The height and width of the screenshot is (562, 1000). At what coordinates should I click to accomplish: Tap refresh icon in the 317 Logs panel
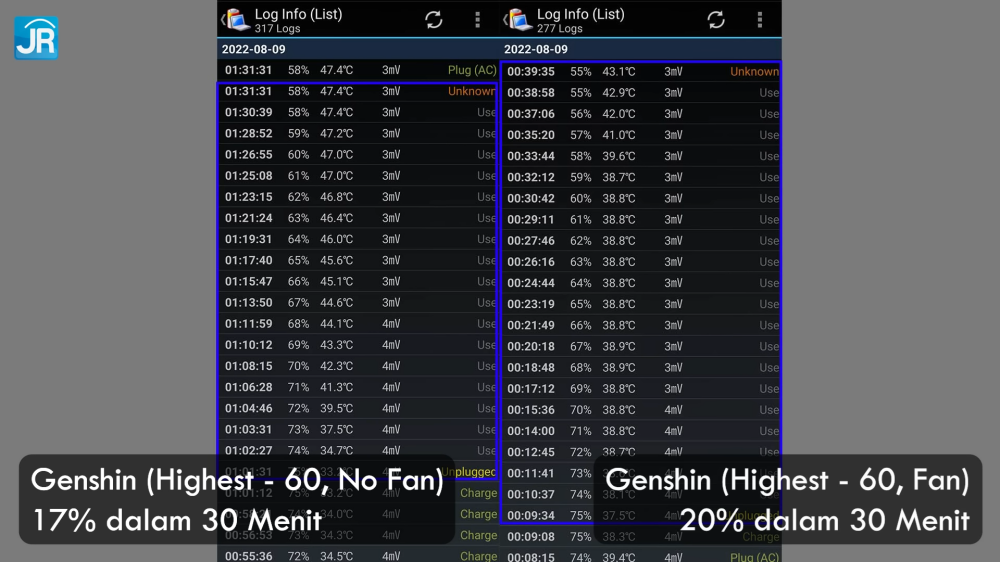[x=433, y=20]
